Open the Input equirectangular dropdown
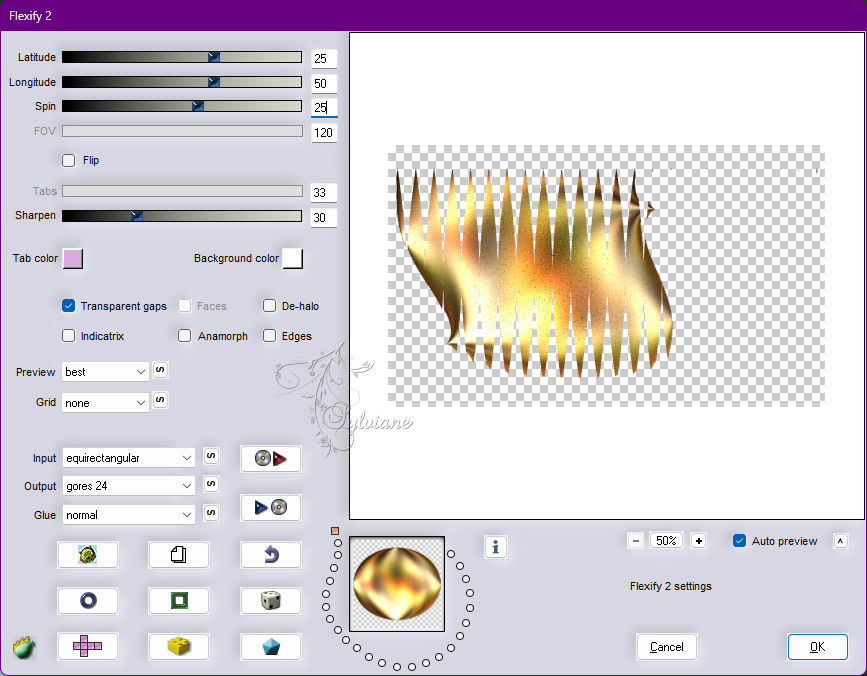 pyautogui.click(x=128, y=458)
